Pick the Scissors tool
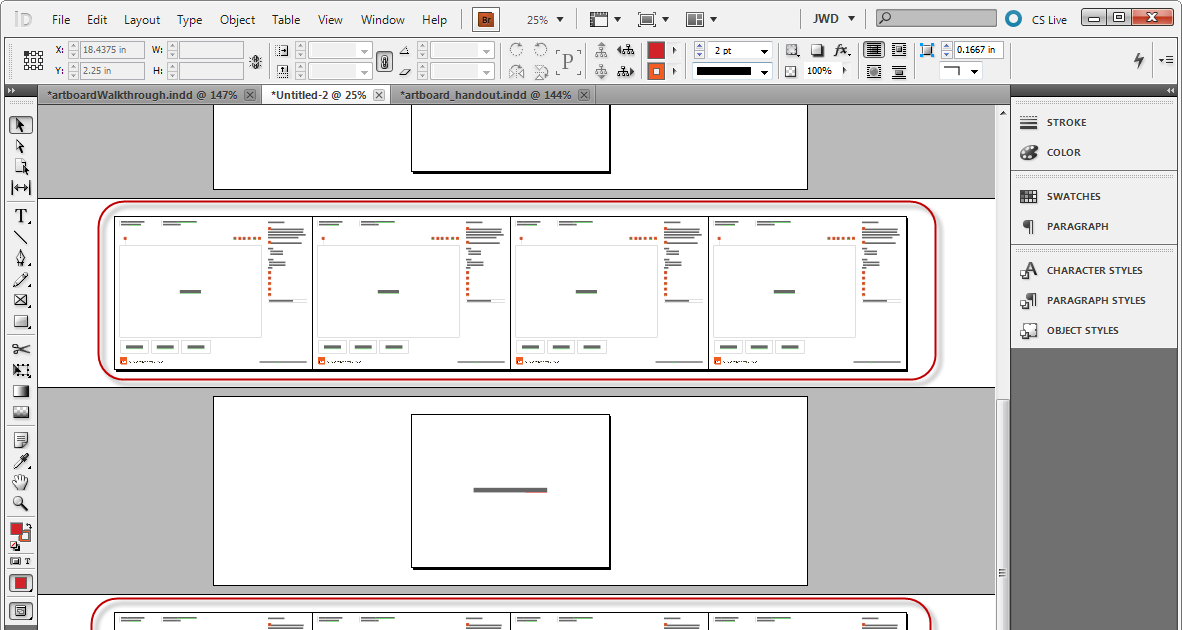 pos(21,349)
